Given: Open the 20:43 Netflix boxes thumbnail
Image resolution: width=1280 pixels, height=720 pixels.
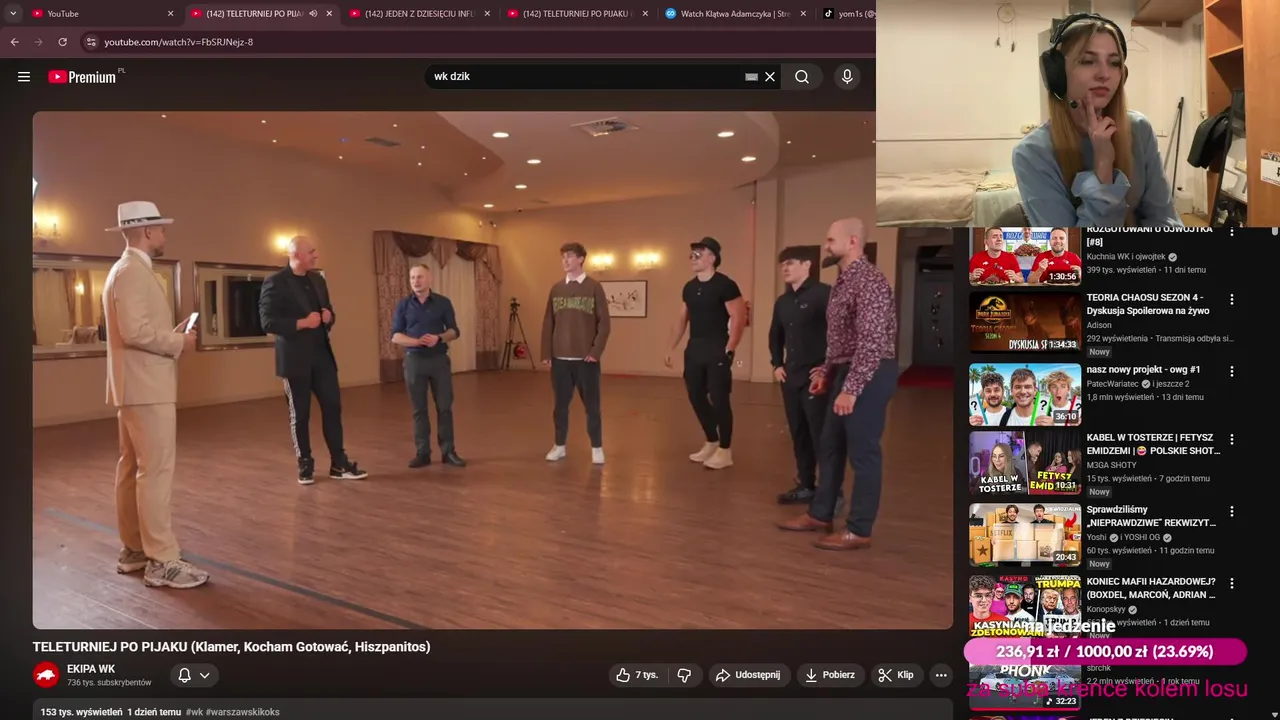Looking at the screenshot, I should pyautogui.click(x=1025, y=534).
